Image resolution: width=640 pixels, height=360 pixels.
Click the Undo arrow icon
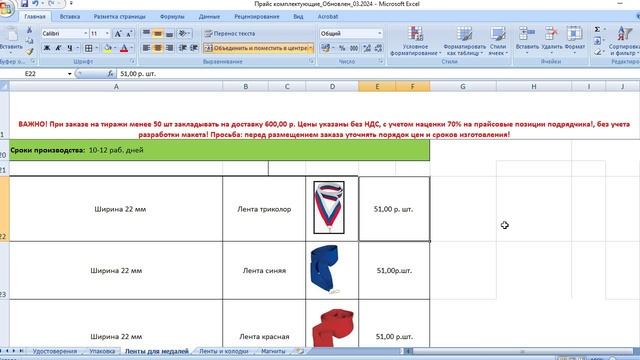(35, 4)
